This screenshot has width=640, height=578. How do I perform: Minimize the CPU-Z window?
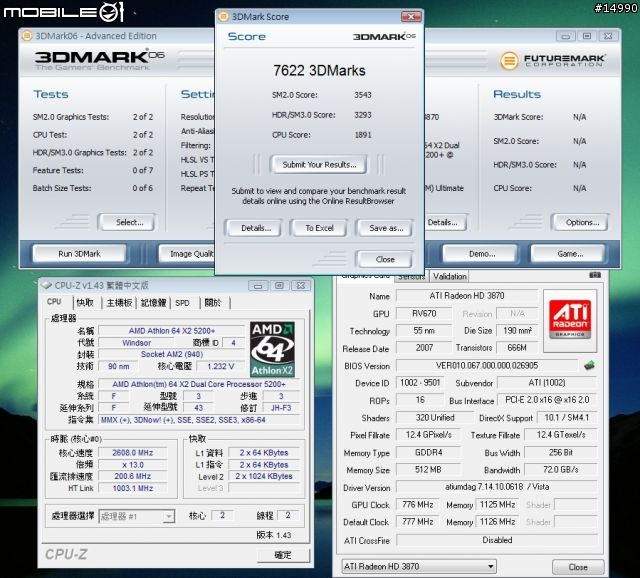click(258, 285)
